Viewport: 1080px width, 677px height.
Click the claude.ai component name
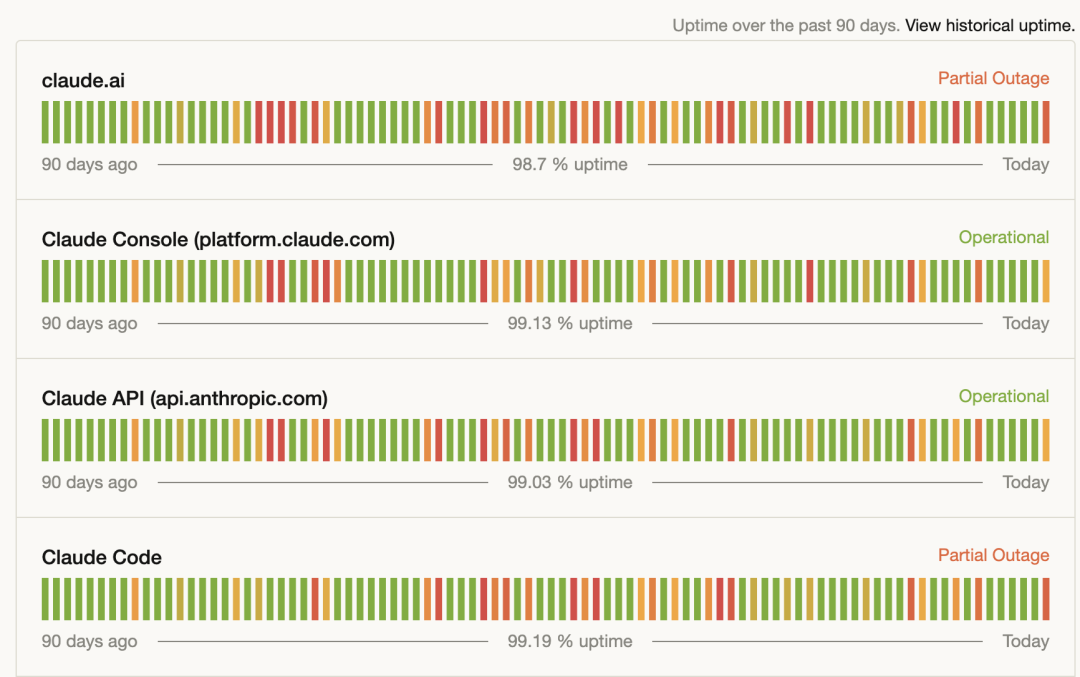[83, 81]
